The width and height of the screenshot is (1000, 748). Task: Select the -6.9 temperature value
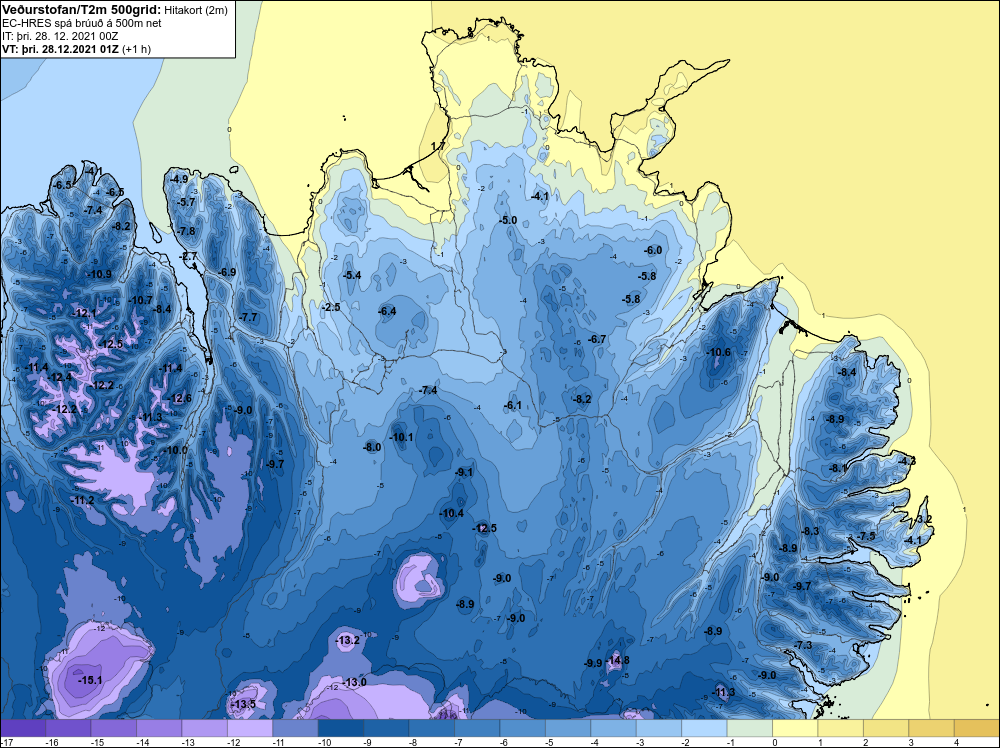pyautogui.click(x=227, y=272)
